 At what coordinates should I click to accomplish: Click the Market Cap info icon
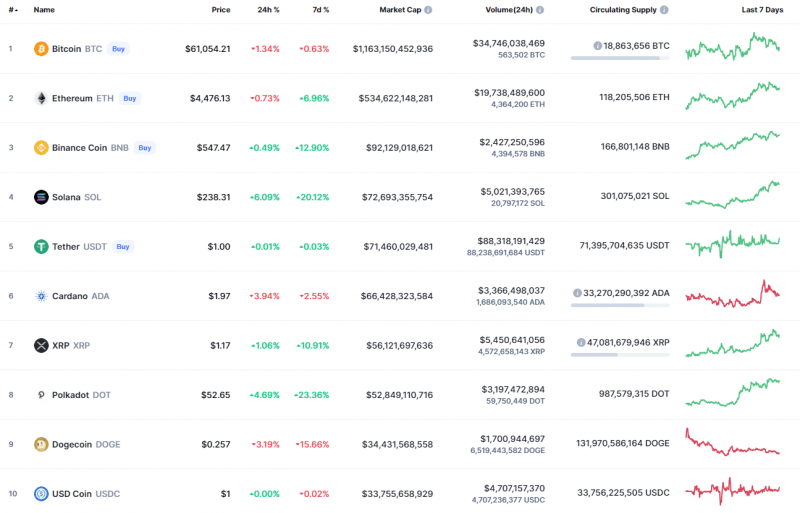pos(428,9)
